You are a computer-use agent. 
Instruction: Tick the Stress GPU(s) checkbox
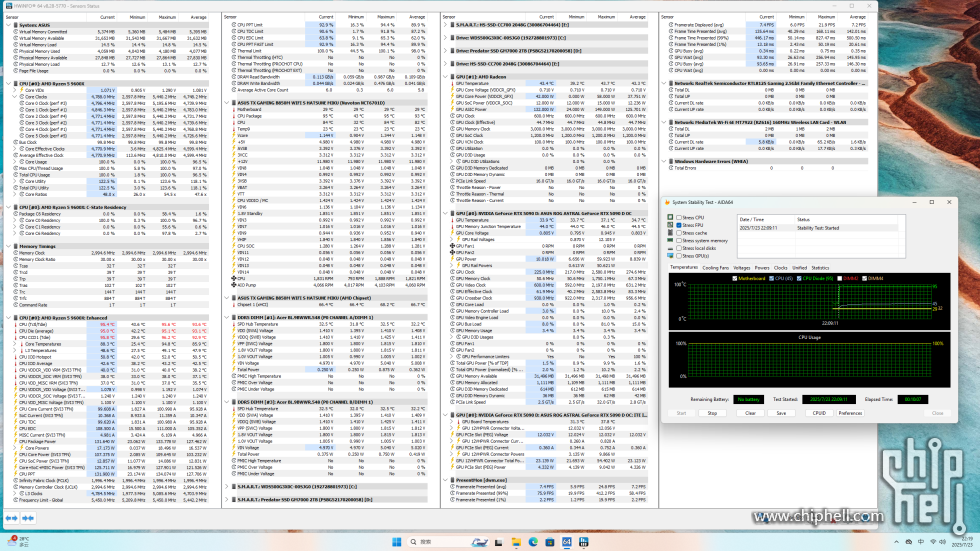pyautogui.click(x=679, y=256)
